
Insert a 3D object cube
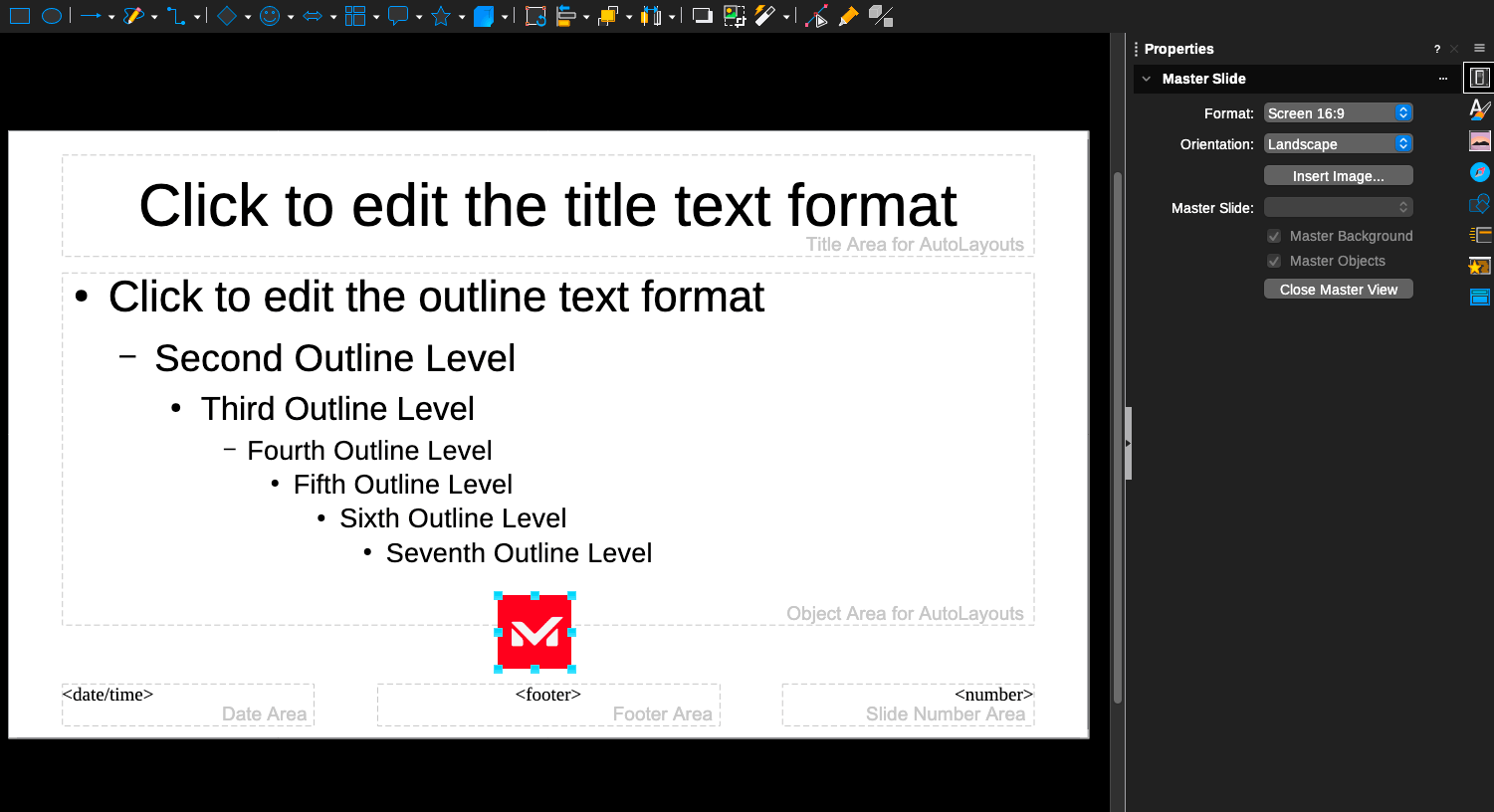click(x=484, y=16)
